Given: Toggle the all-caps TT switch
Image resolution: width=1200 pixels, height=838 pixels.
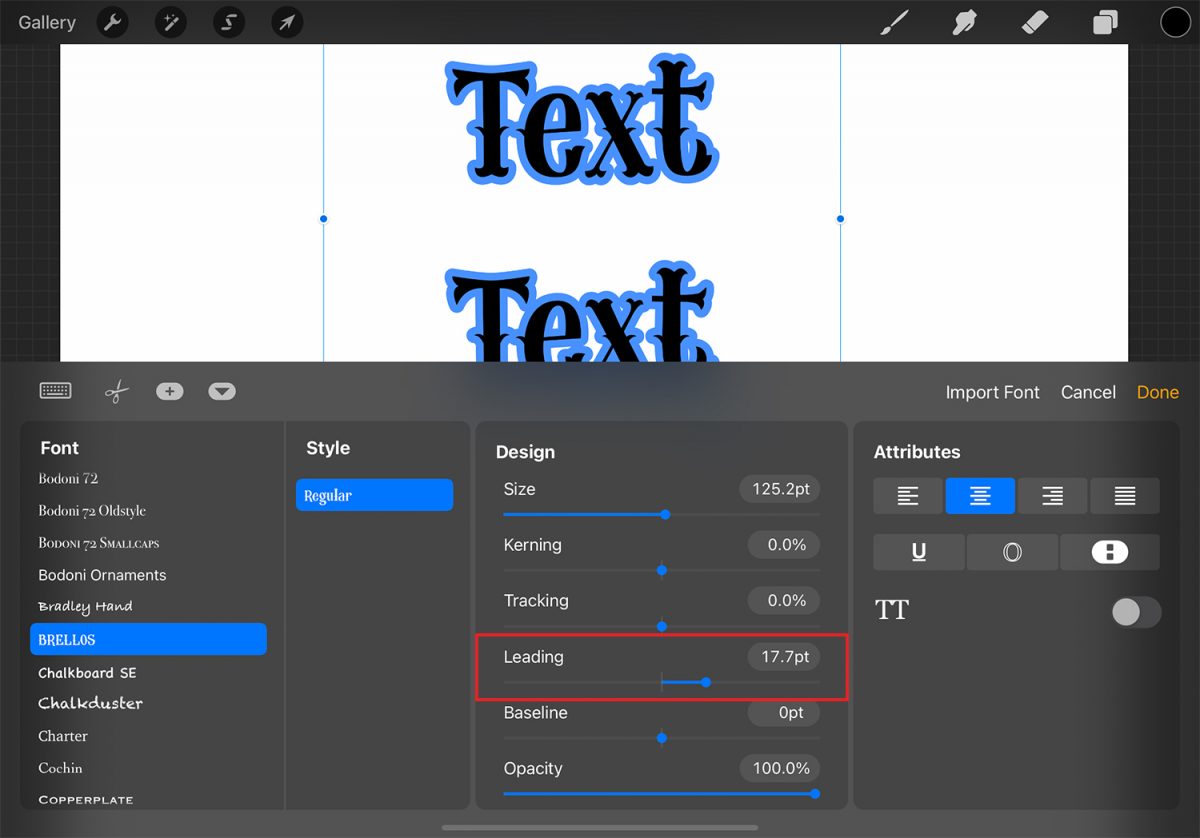Looking at the screenshot, I should point(1136,612).
